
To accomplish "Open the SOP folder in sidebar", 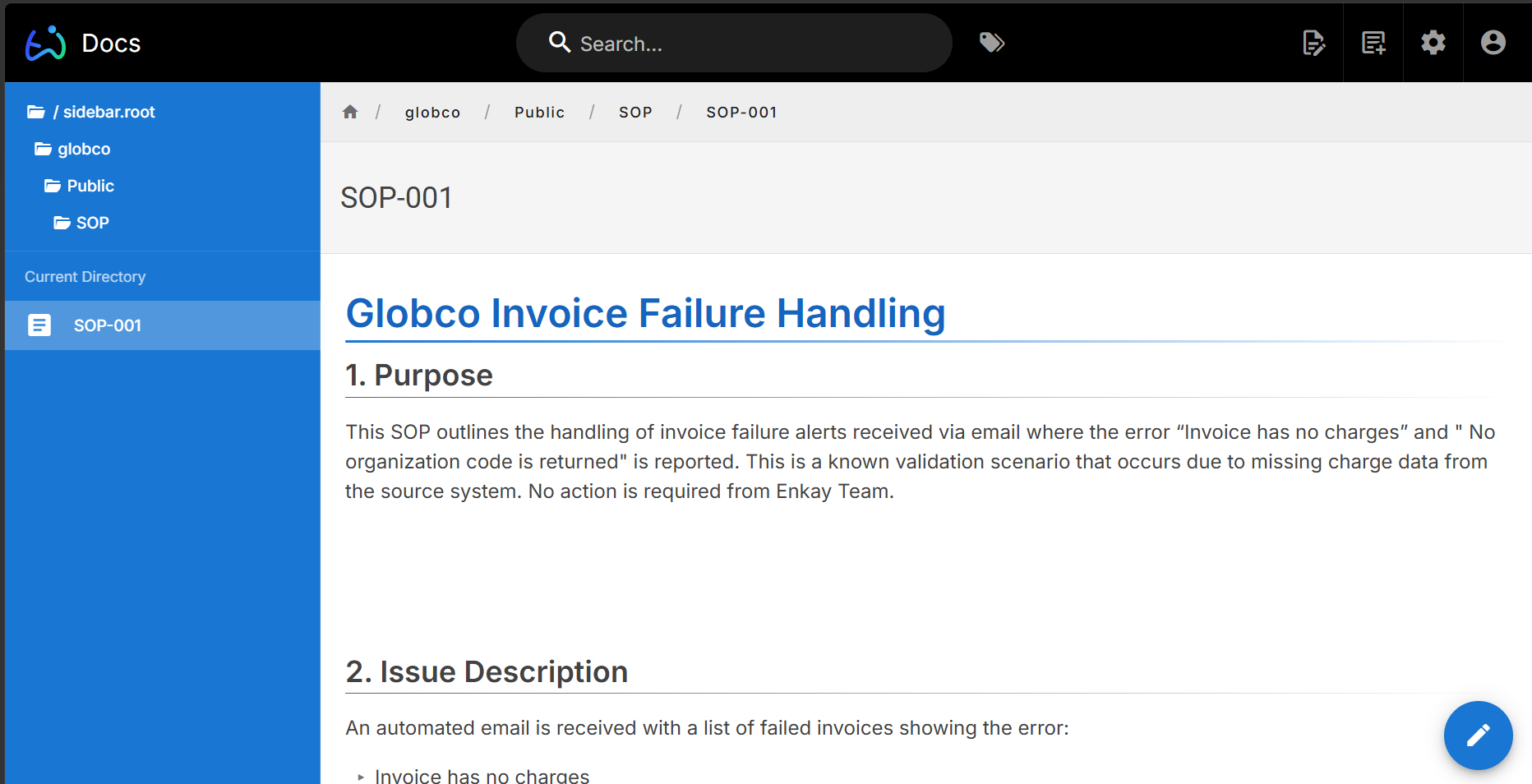I will (92, 223).
